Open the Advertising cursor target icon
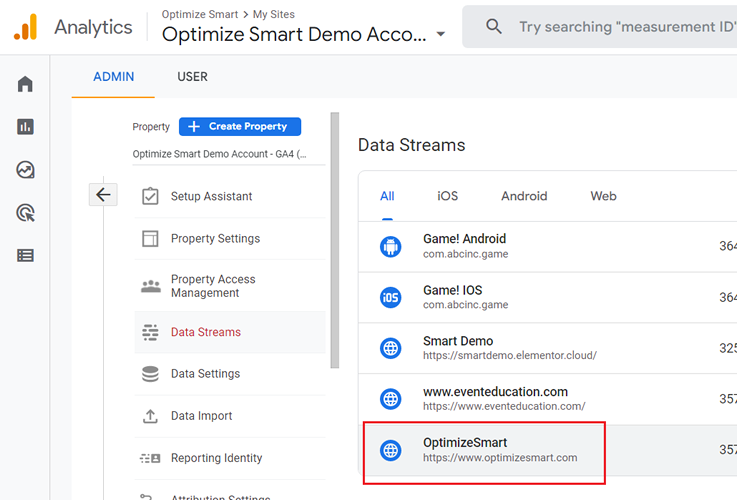 point(25,213)
